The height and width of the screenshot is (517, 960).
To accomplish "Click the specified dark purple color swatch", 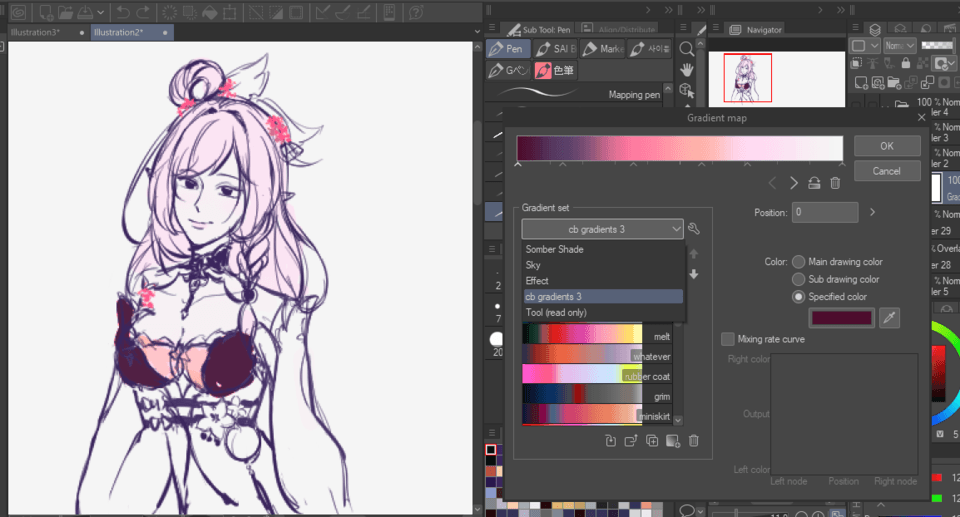I will coord(841,317).
